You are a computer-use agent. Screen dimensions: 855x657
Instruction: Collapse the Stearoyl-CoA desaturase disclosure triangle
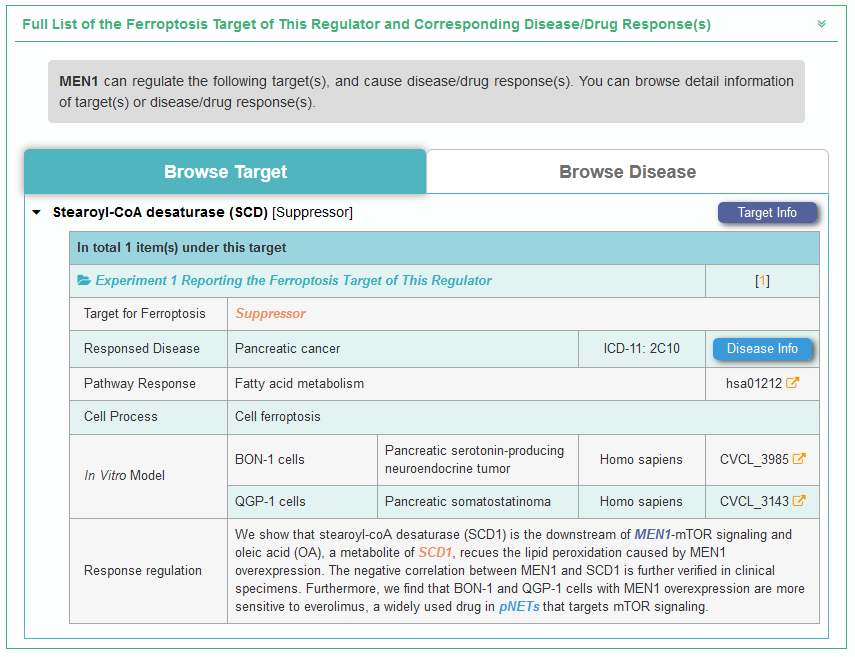[37, 213]
